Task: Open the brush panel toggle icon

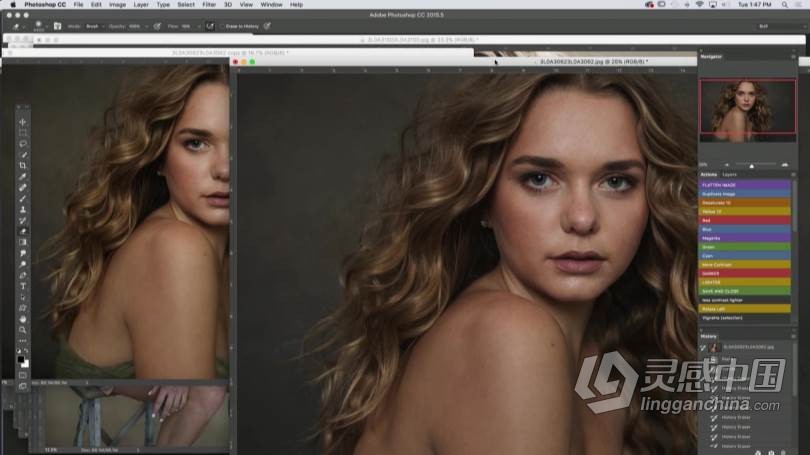Action: [x=57, y=26]
